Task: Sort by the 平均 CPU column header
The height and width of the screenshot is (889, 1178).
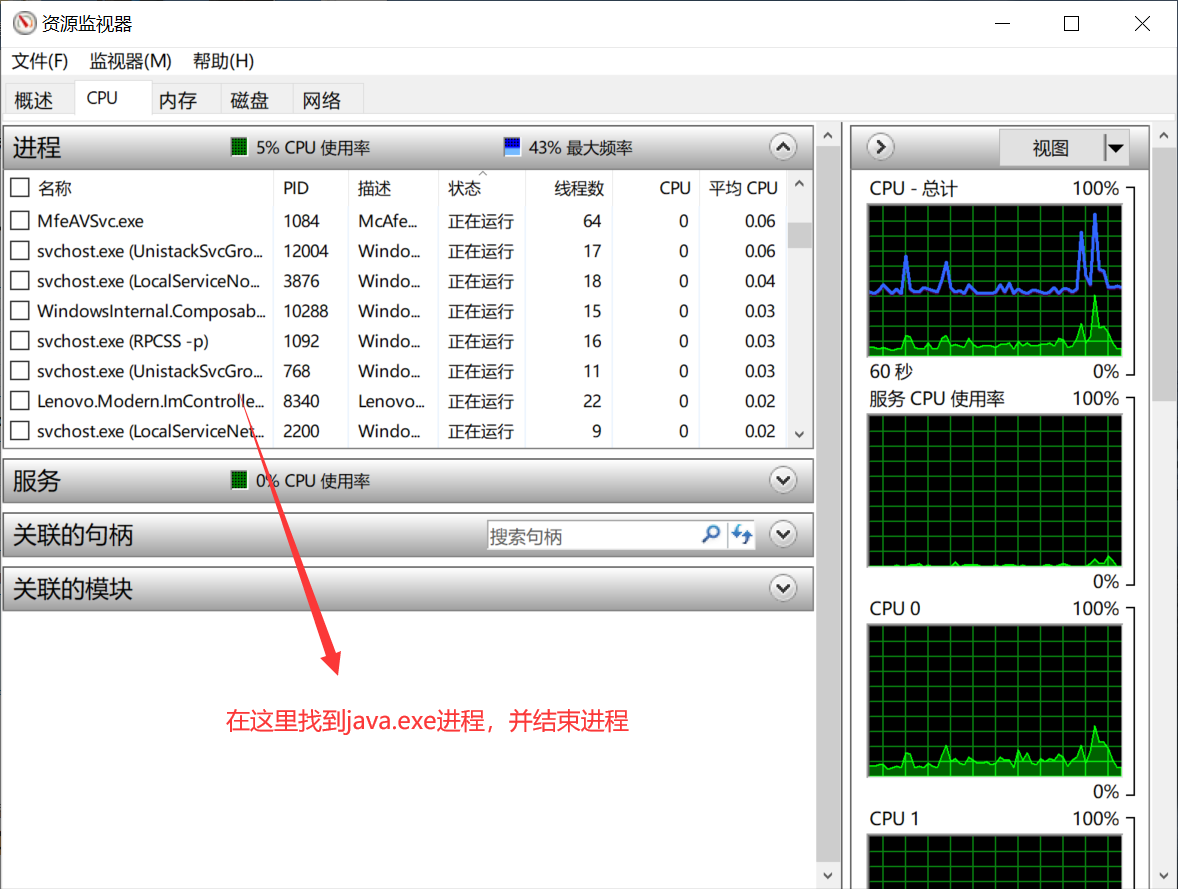Action: [742, 188]
